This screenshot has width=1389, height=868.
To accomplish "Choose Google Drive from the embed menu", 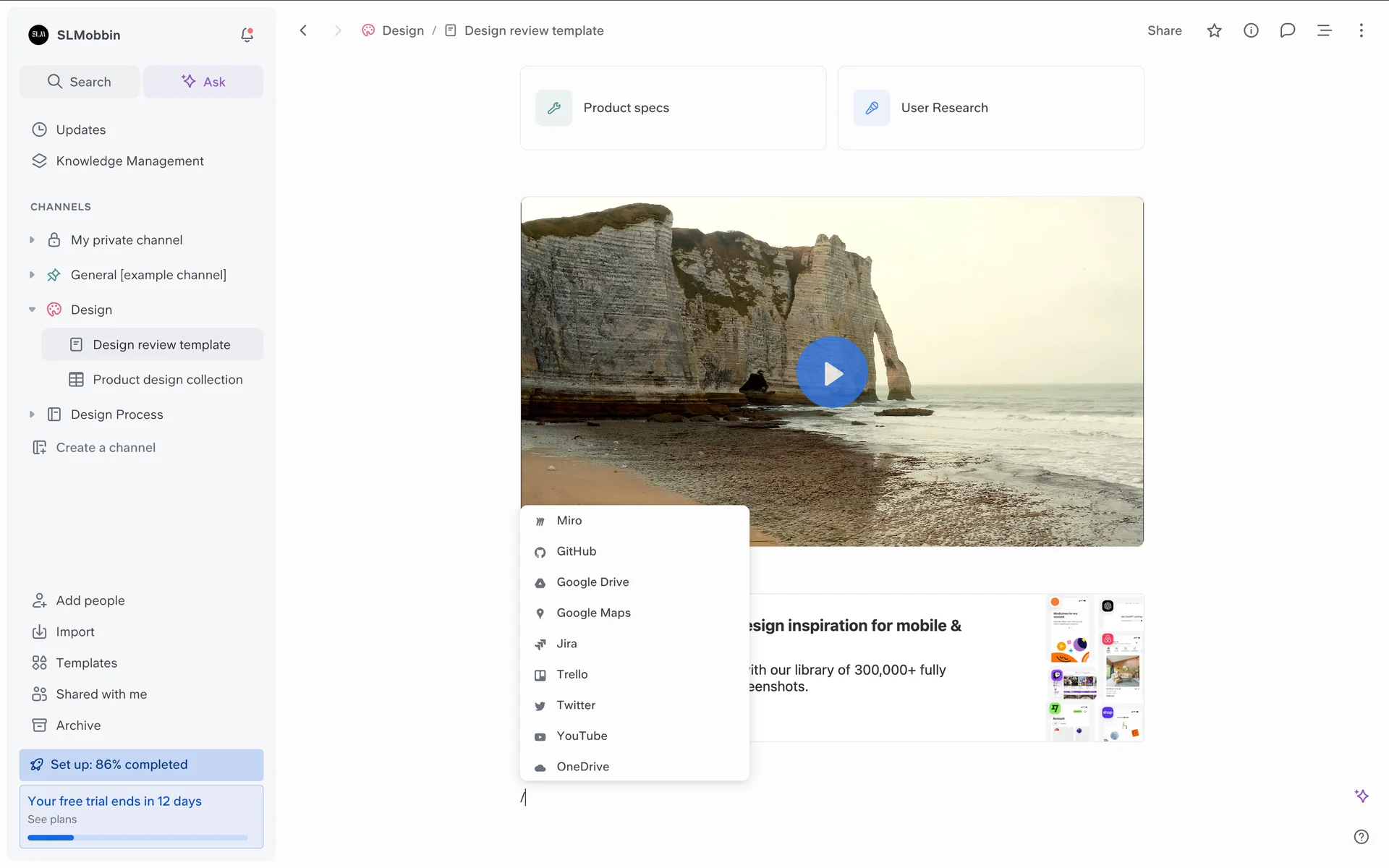I will (x=592, y=582).
